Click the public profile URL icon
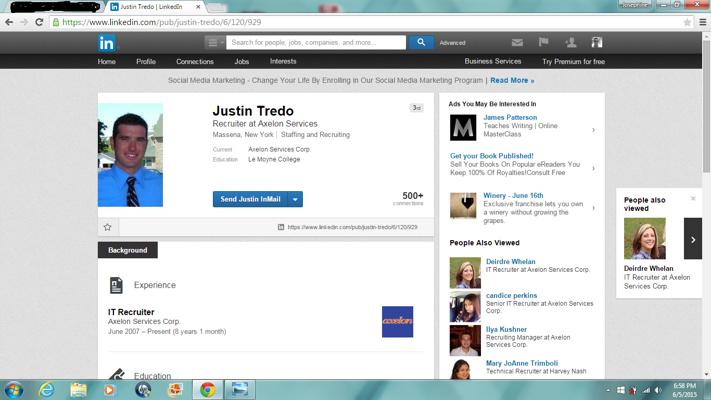Screen dimensions: 711x400 [281, 227]
